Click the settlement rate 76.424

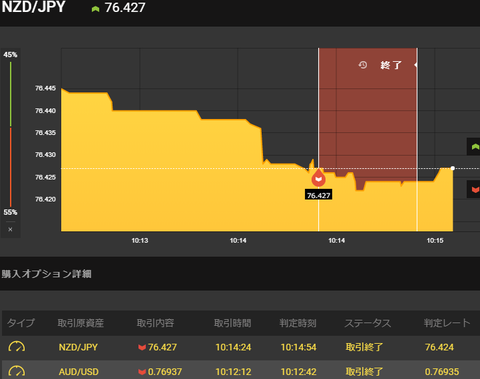(439, 347)
